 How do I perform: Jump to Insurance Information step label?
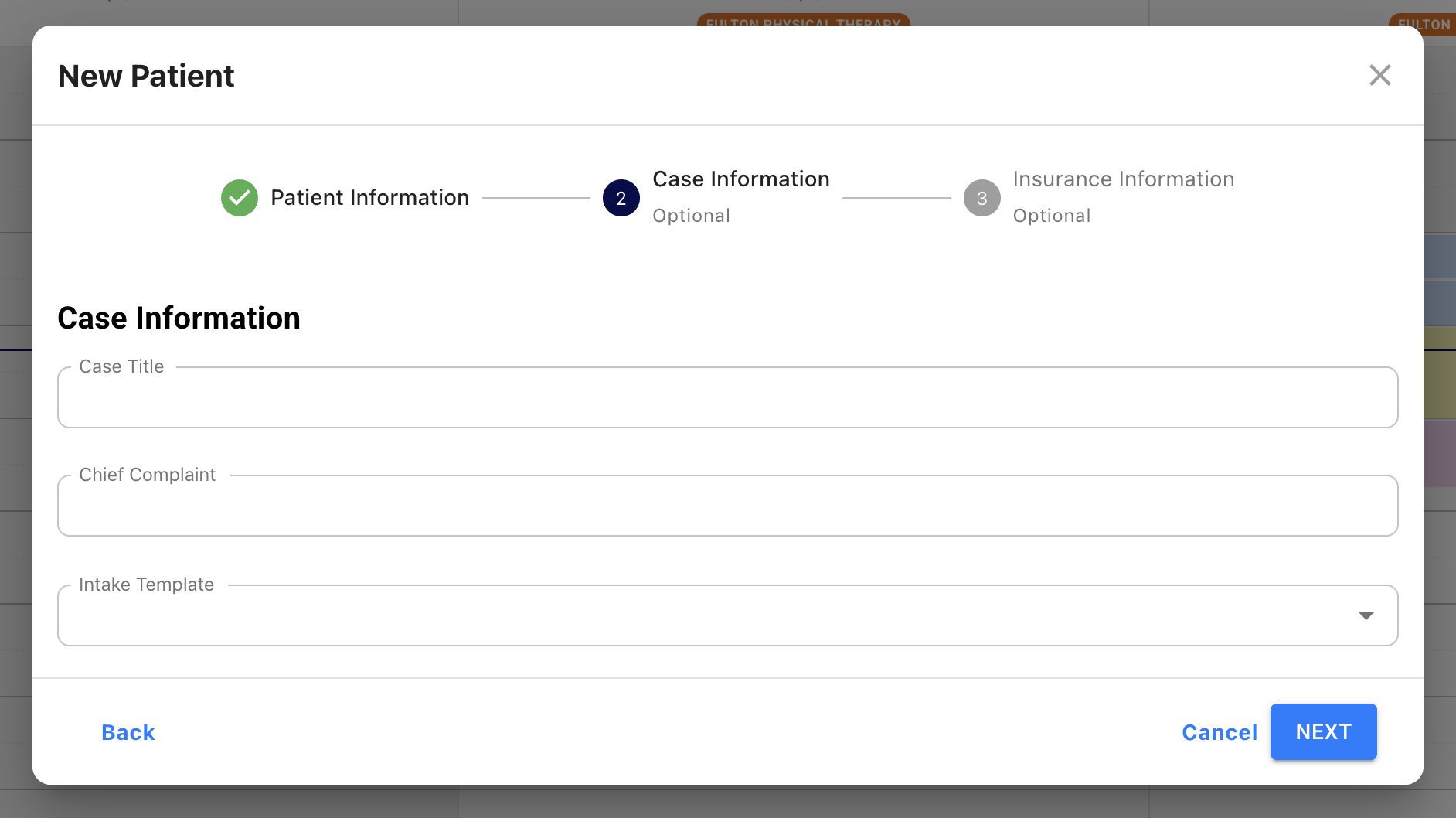tap(1124, 179)
